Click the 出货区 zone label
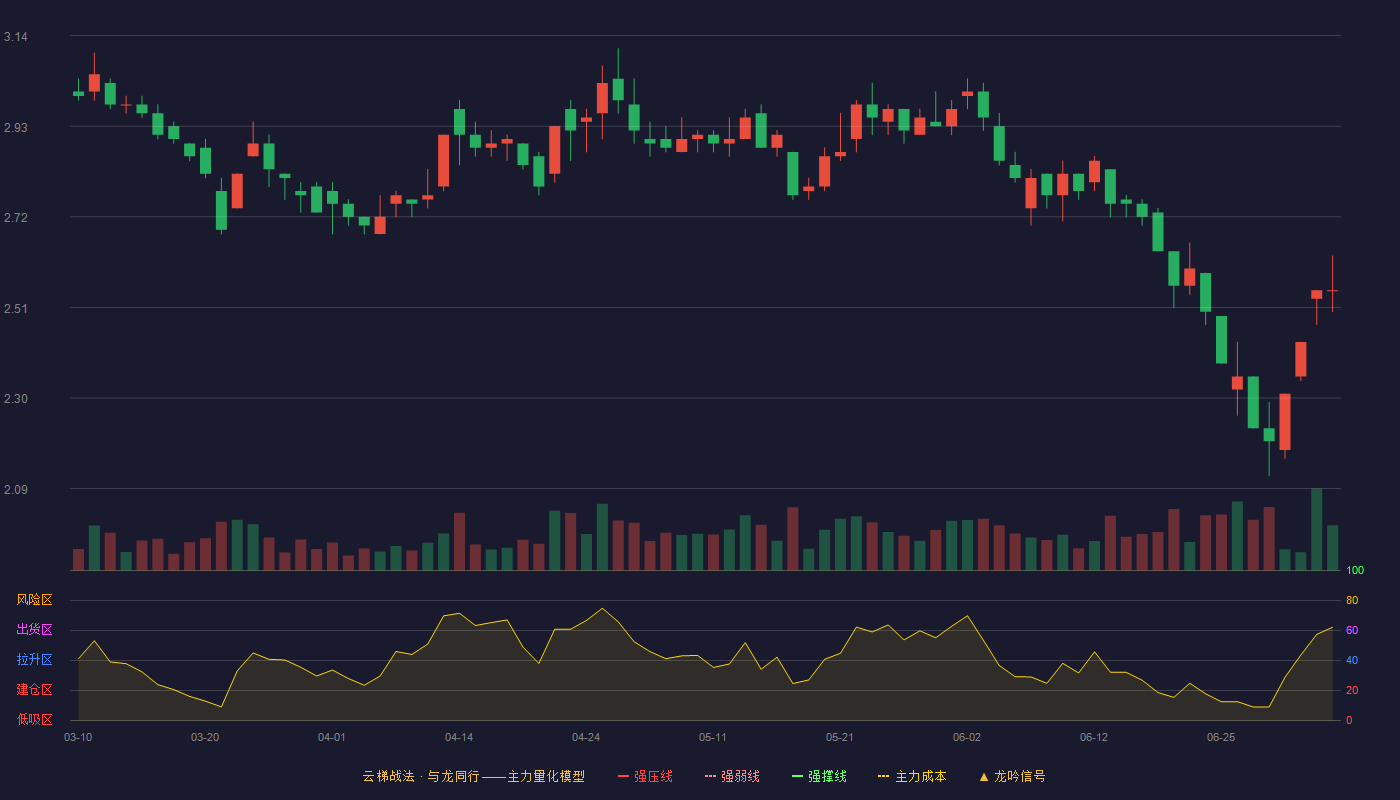The height and width of the screenshot is (800, 1400). (x=34, y=630)
